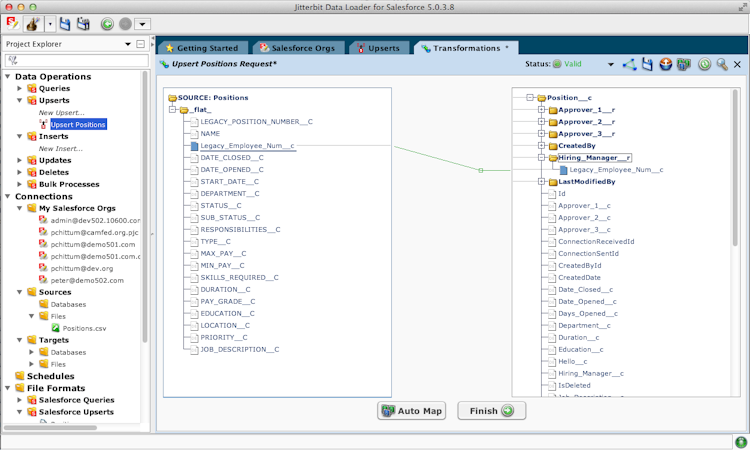Select source field Legacy_Employee_Num__c
The height and width of the screenshot is (450, 750).
[247, 145]
